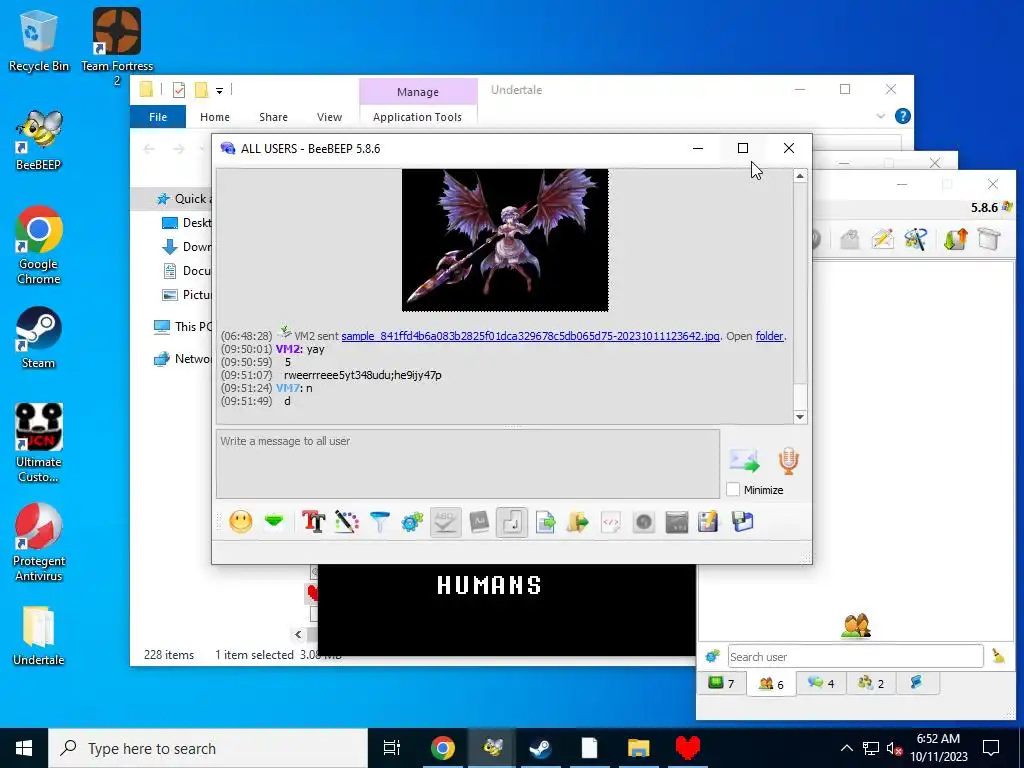The width and height of the screenshot is (1024, 768).
Task: Open the blue funnel message filter
Action: 379,522
